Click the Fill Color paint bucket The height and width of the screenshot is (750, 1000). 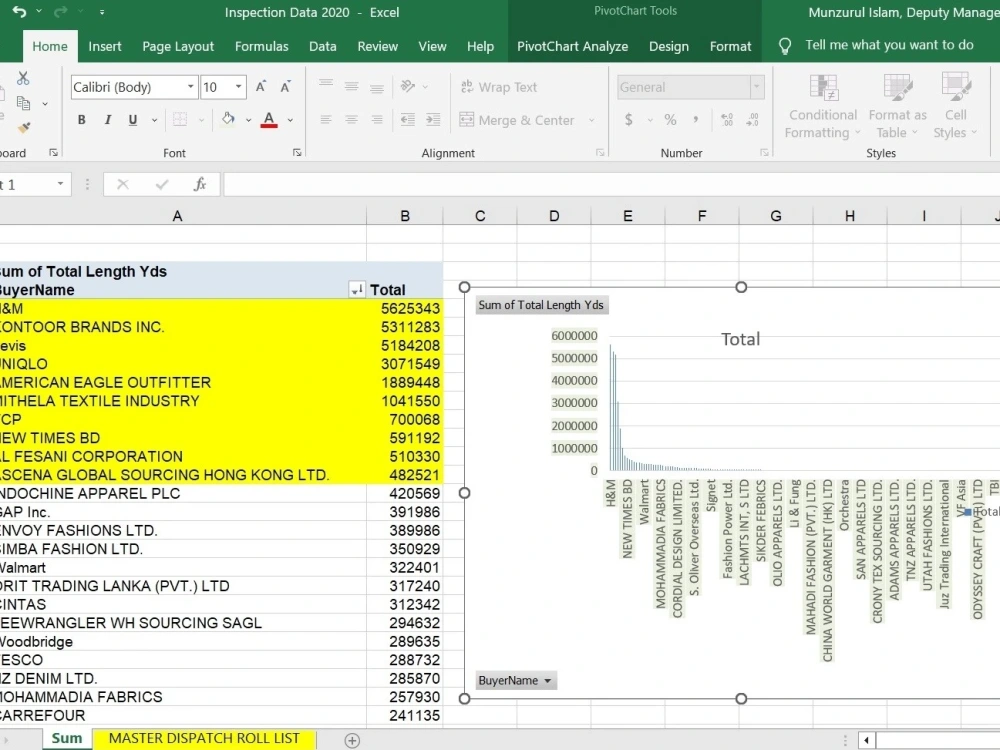tap(228, 120)
